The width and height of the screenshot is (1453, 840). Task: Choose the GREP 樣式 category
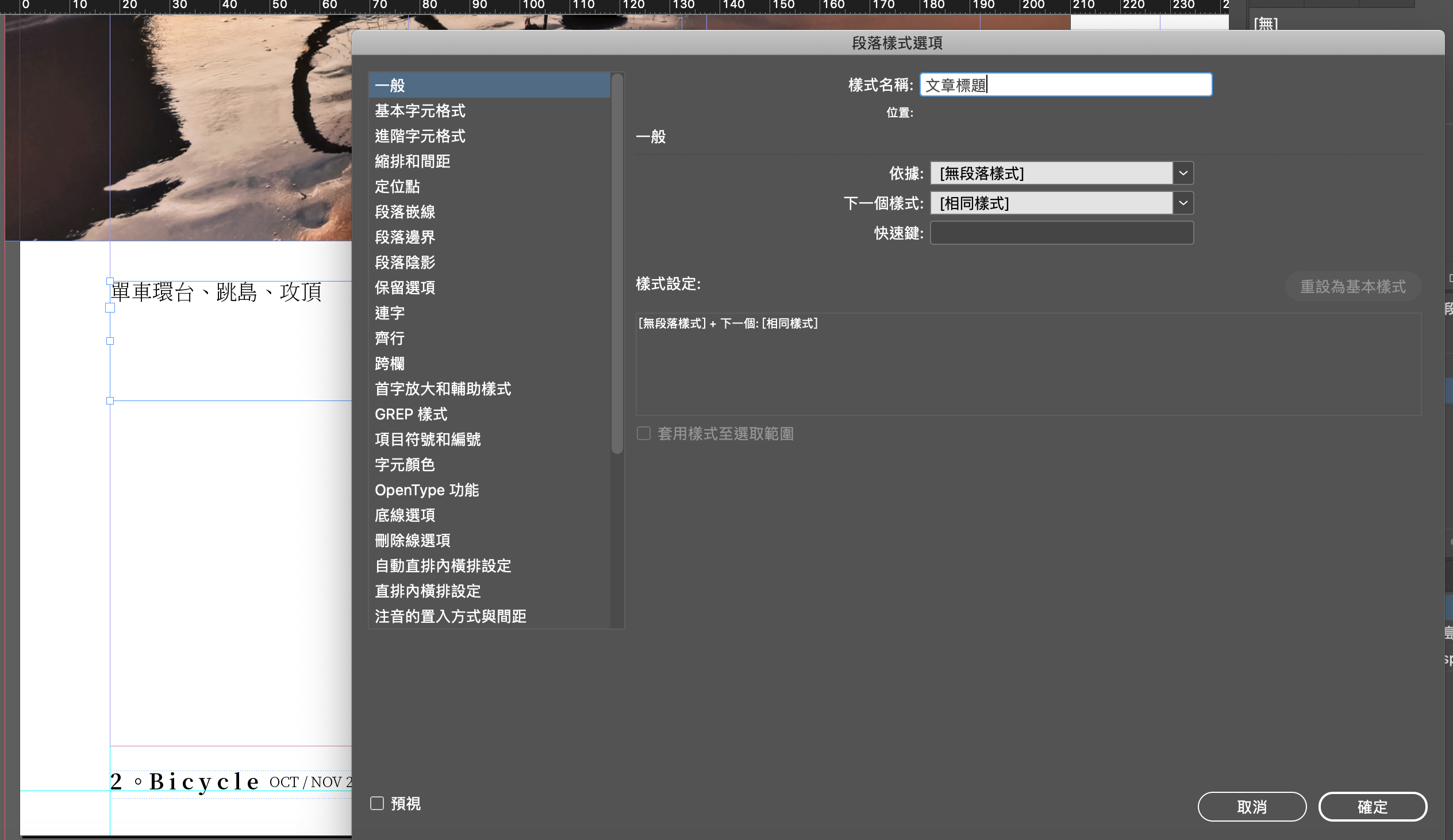(x=410, y=414)
